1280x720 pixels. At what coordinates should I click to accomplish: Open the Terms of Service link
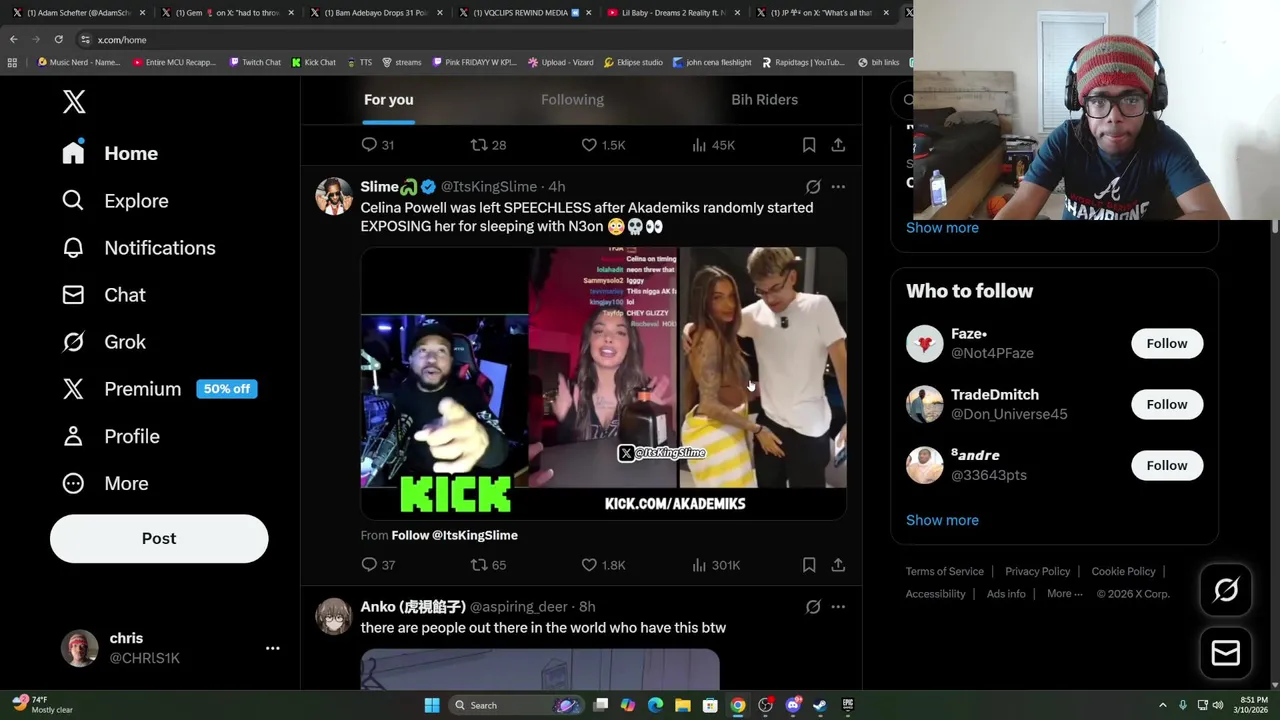tap(945, 571)
